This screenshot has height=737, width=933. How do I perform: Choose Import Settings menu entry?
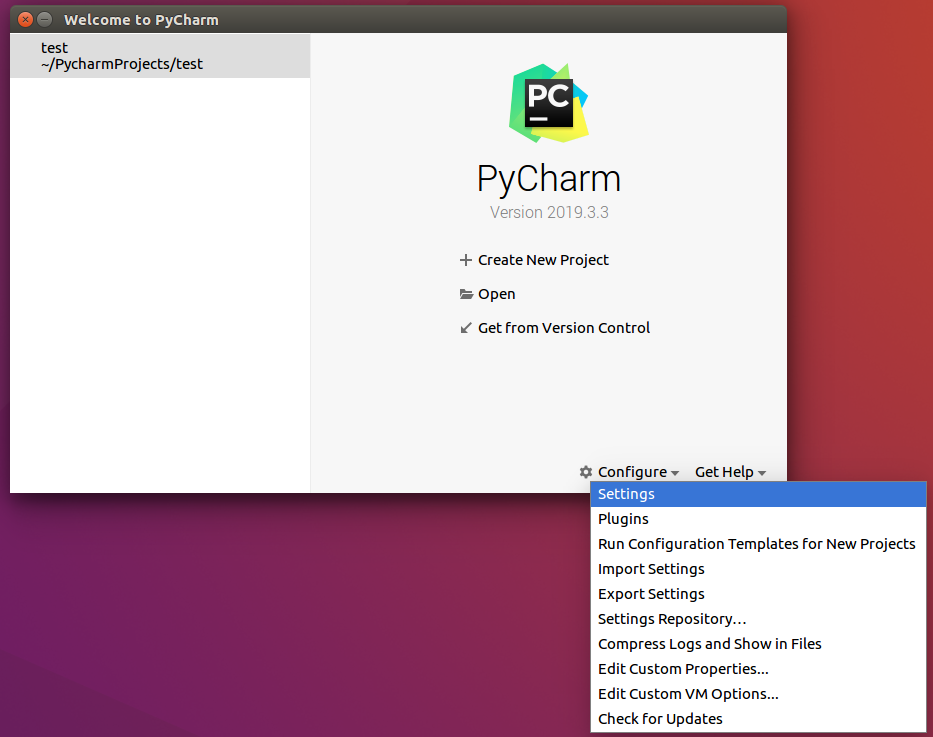click(x=758, y=569)
